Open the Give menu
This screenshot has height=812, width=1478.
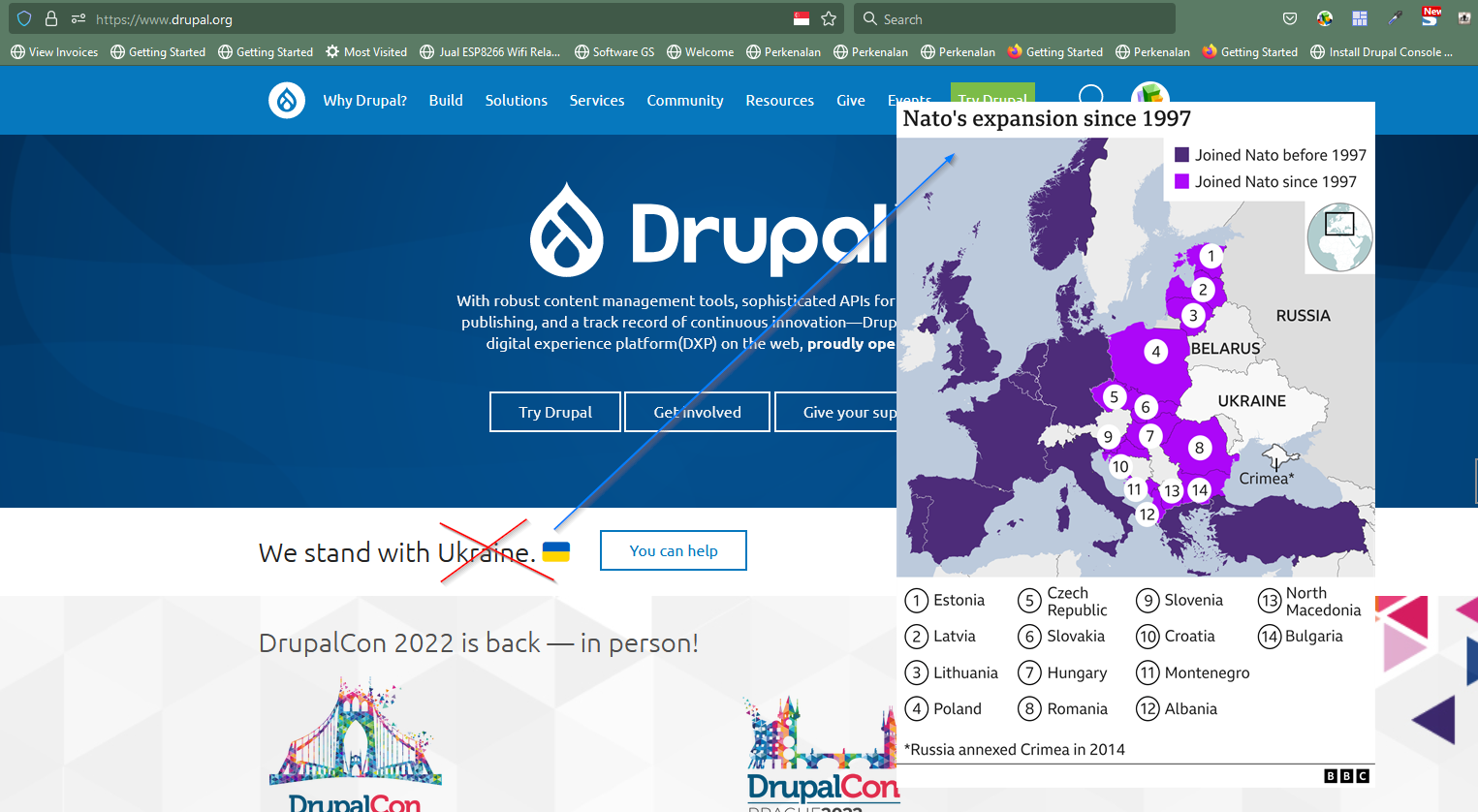tap(851, 100)
